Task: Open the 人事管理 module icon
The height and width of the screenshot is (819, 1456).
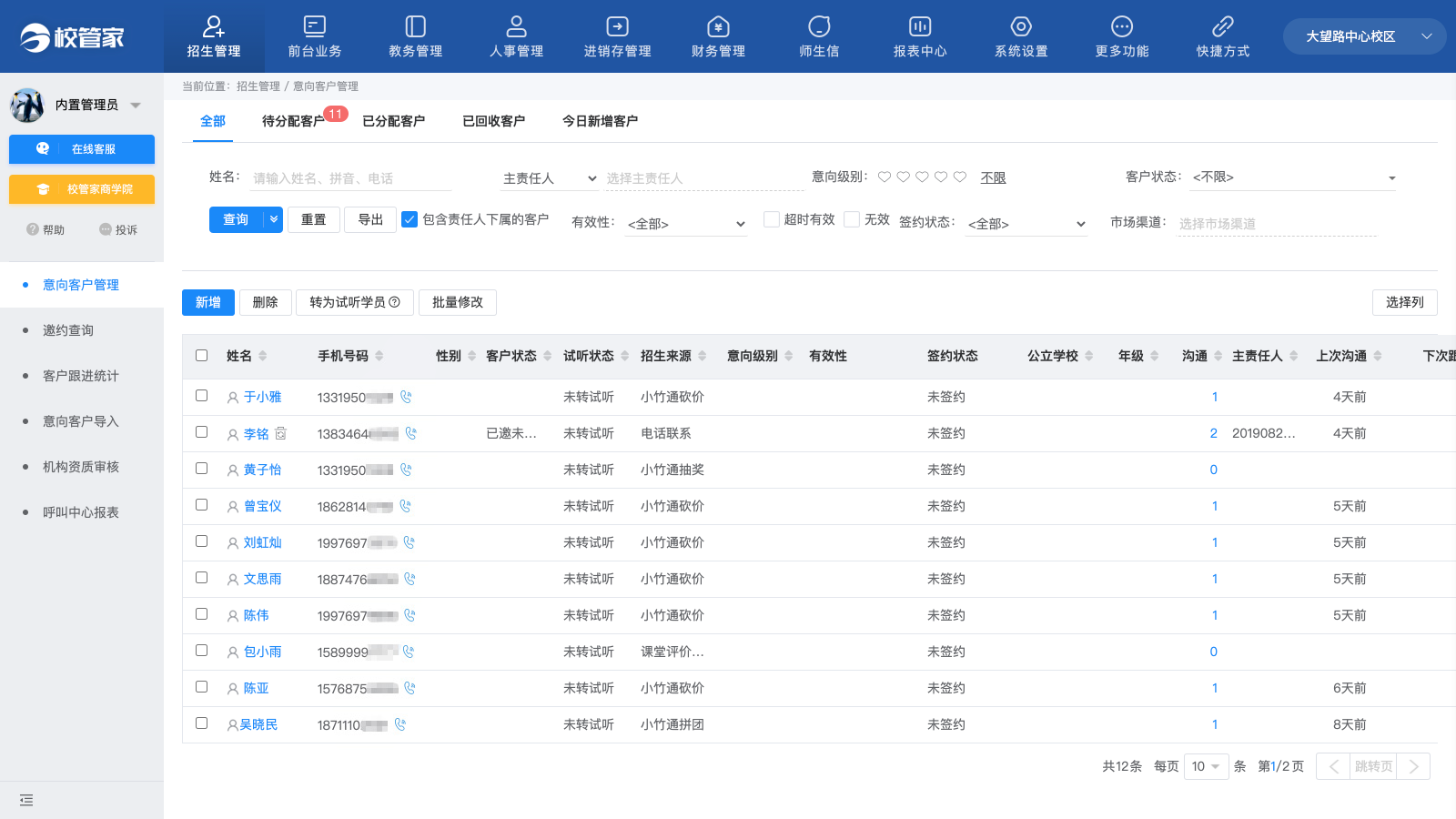Action: [517, 26]
